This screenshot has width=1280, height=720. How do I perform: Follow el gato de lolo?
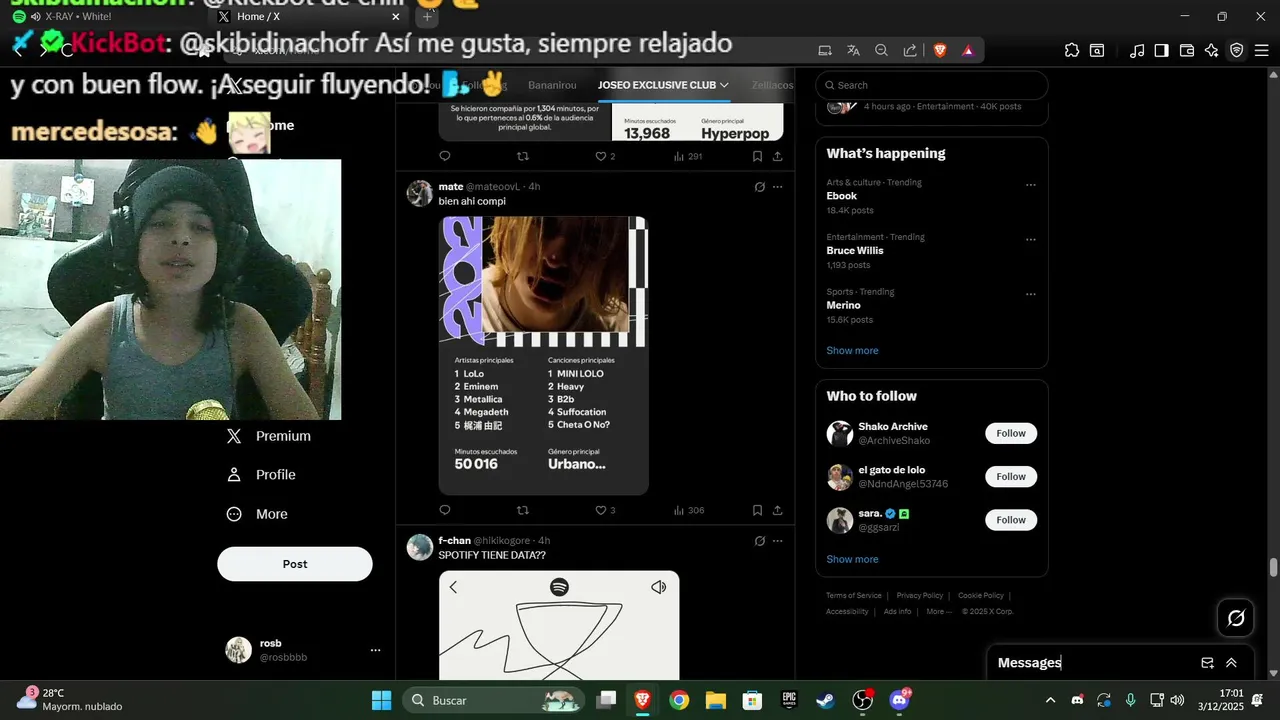pos(1011,477)
